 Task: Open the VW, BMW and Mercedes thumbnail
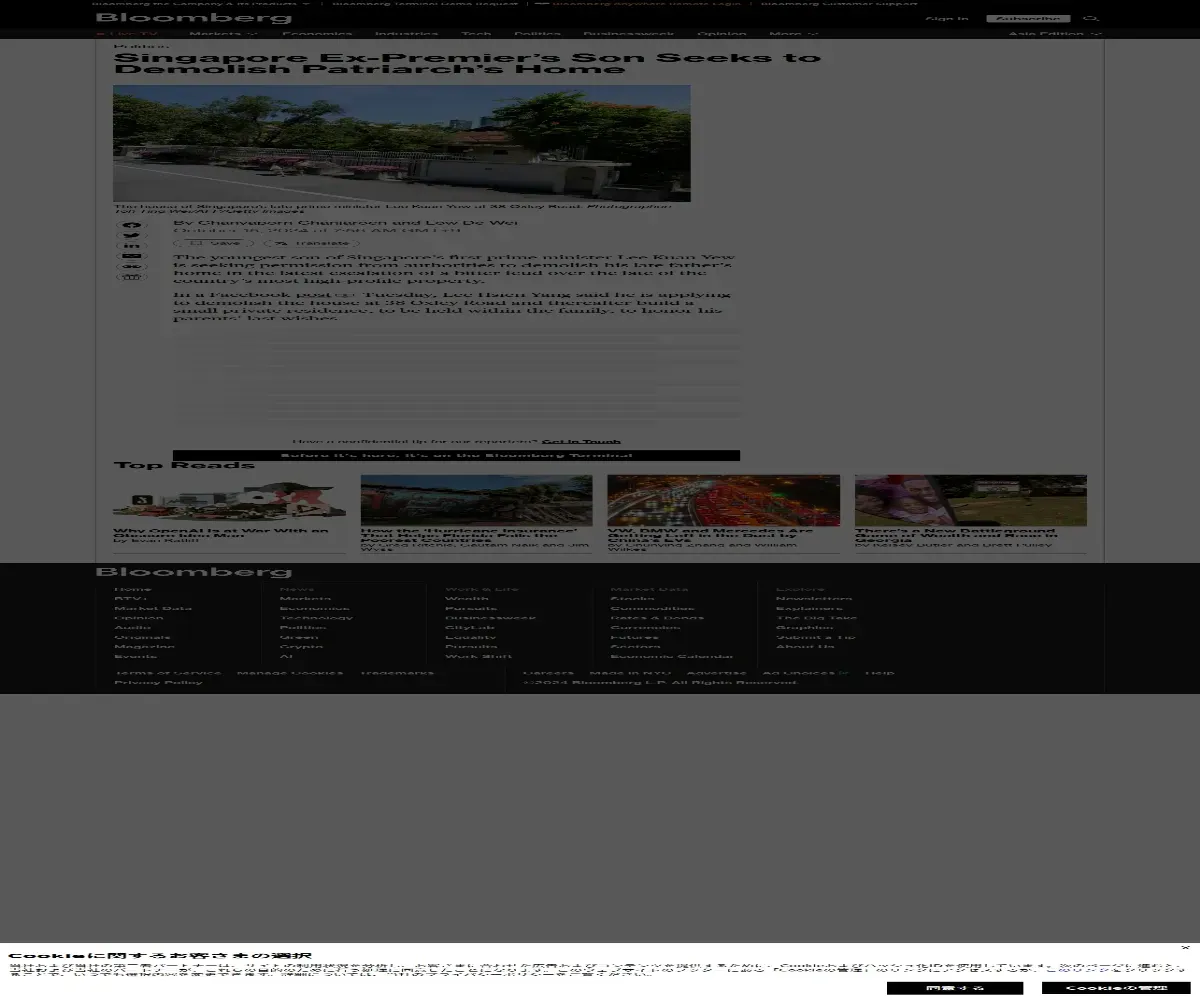click(x=723, y=500)
